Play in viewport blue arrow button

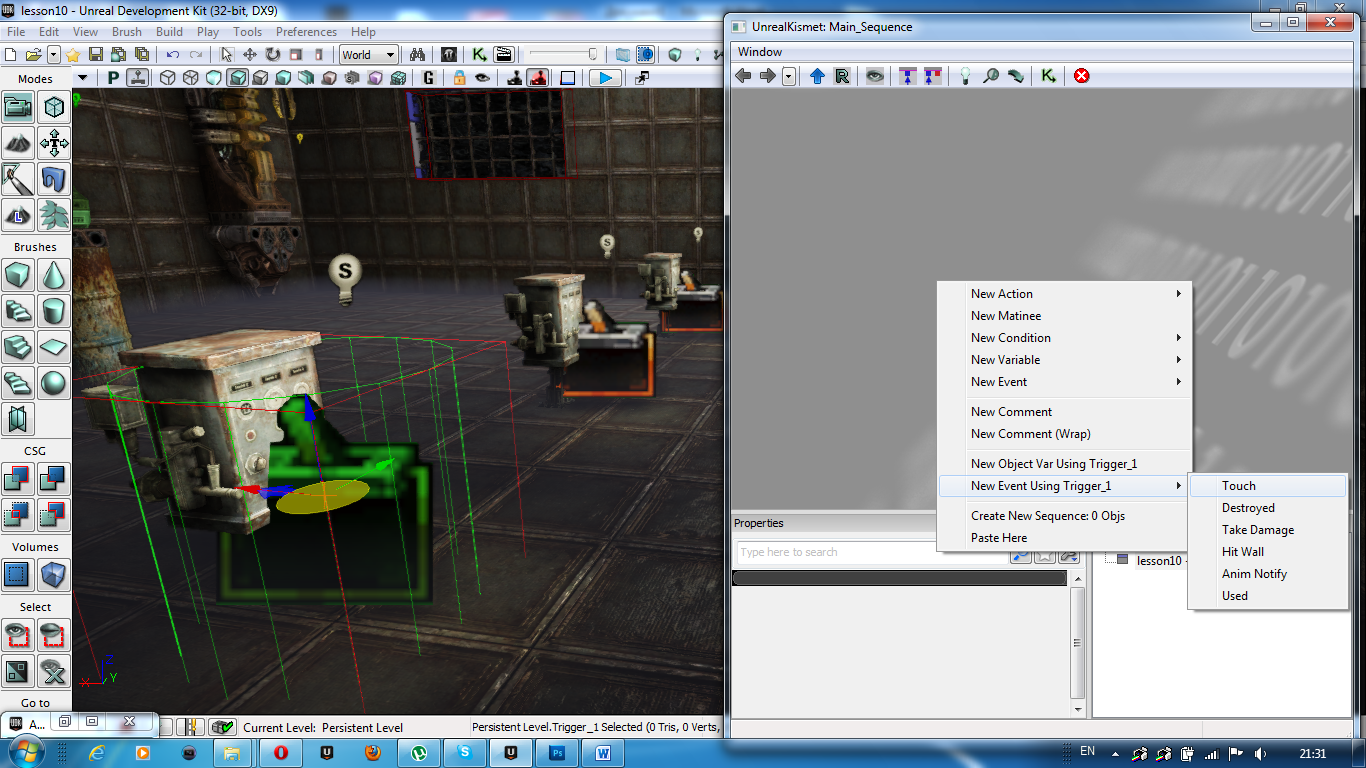604,78
